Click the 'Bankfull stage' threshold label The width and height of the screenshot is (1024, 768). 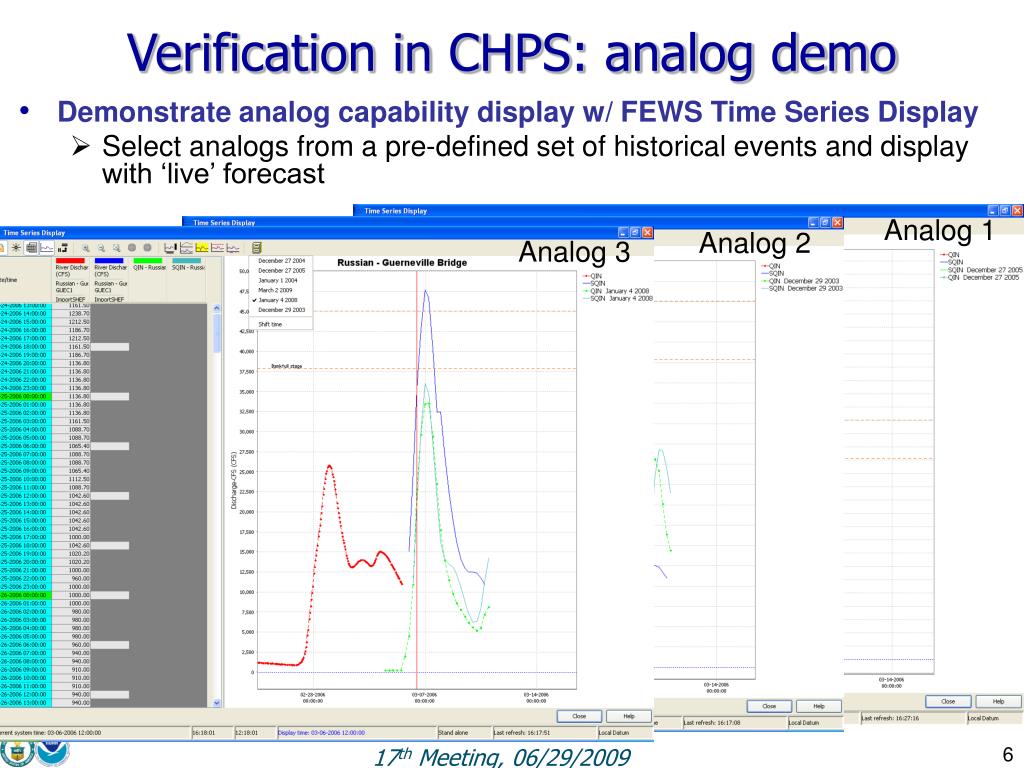point(287,366)
